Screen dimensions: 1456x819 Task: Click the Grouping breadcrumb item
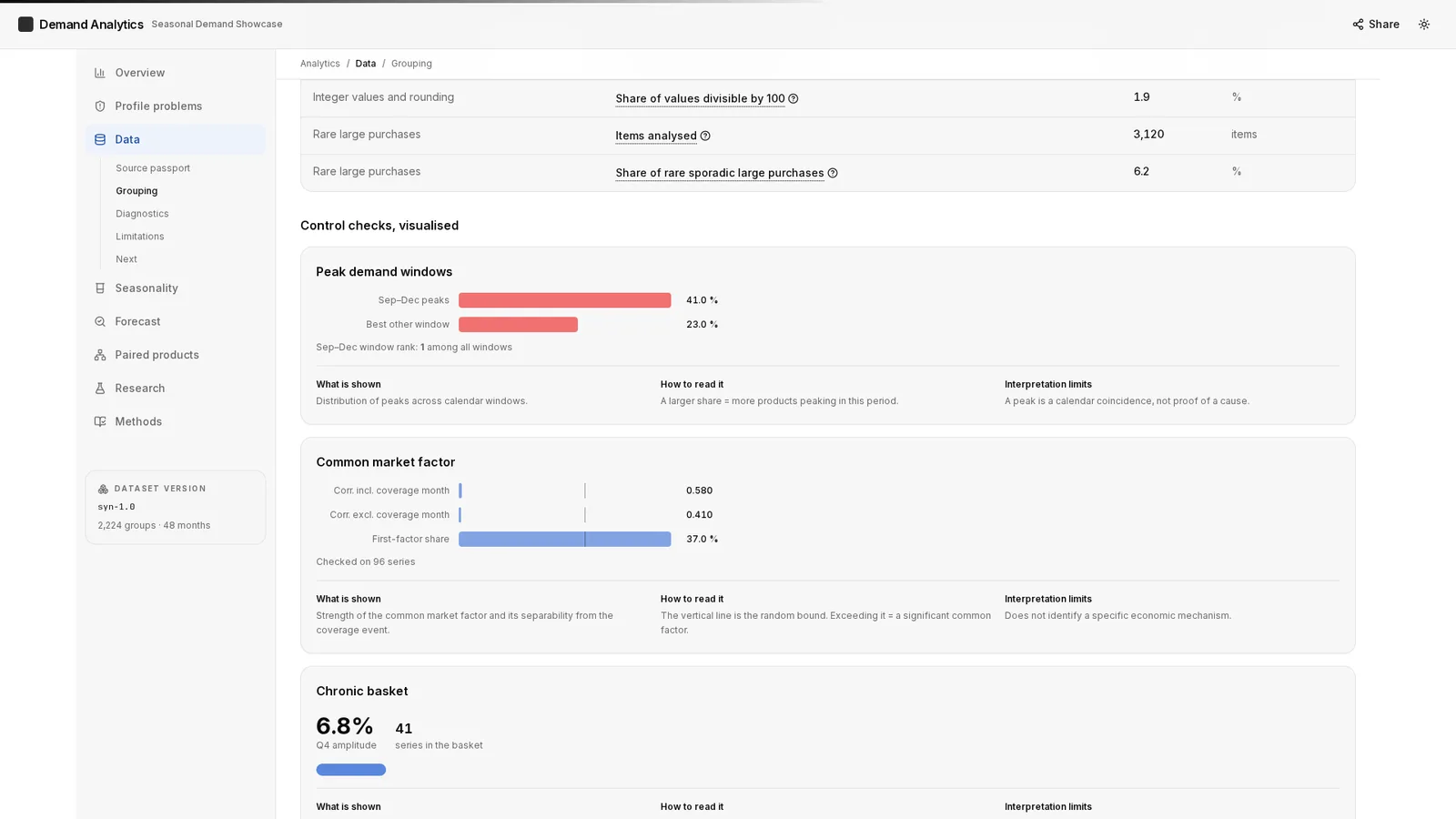(x=411, y=64)
